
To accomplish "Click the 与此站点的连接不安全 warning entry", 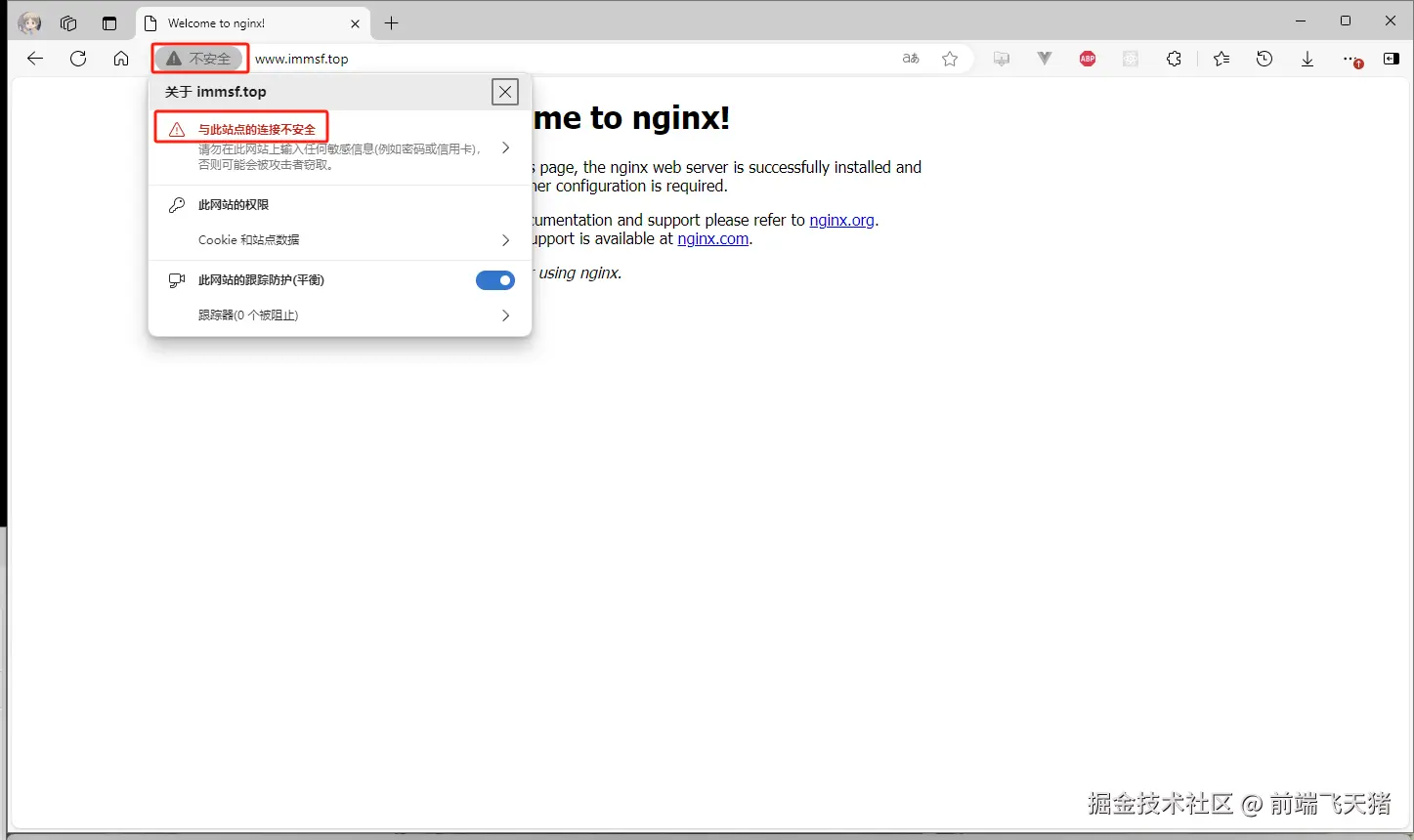I will click(340, 147).
